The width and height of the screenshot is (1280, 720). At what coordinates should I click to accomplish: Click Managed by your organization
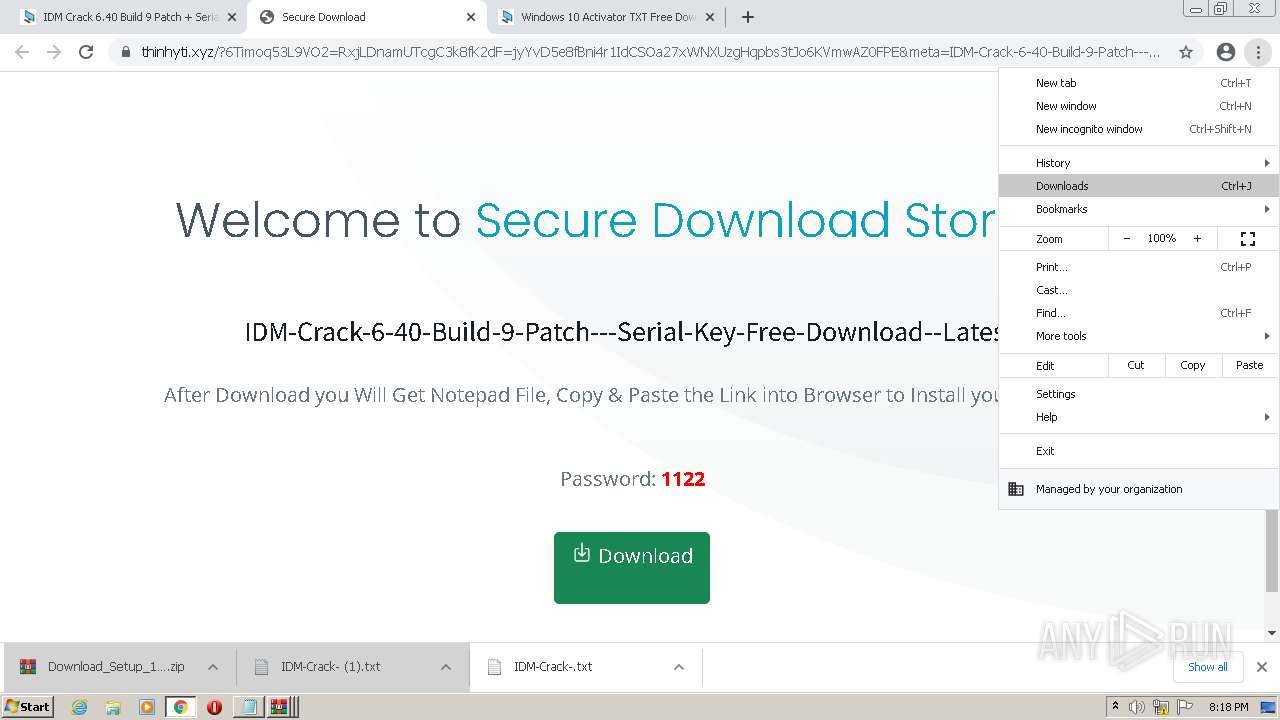[1139, 489]
